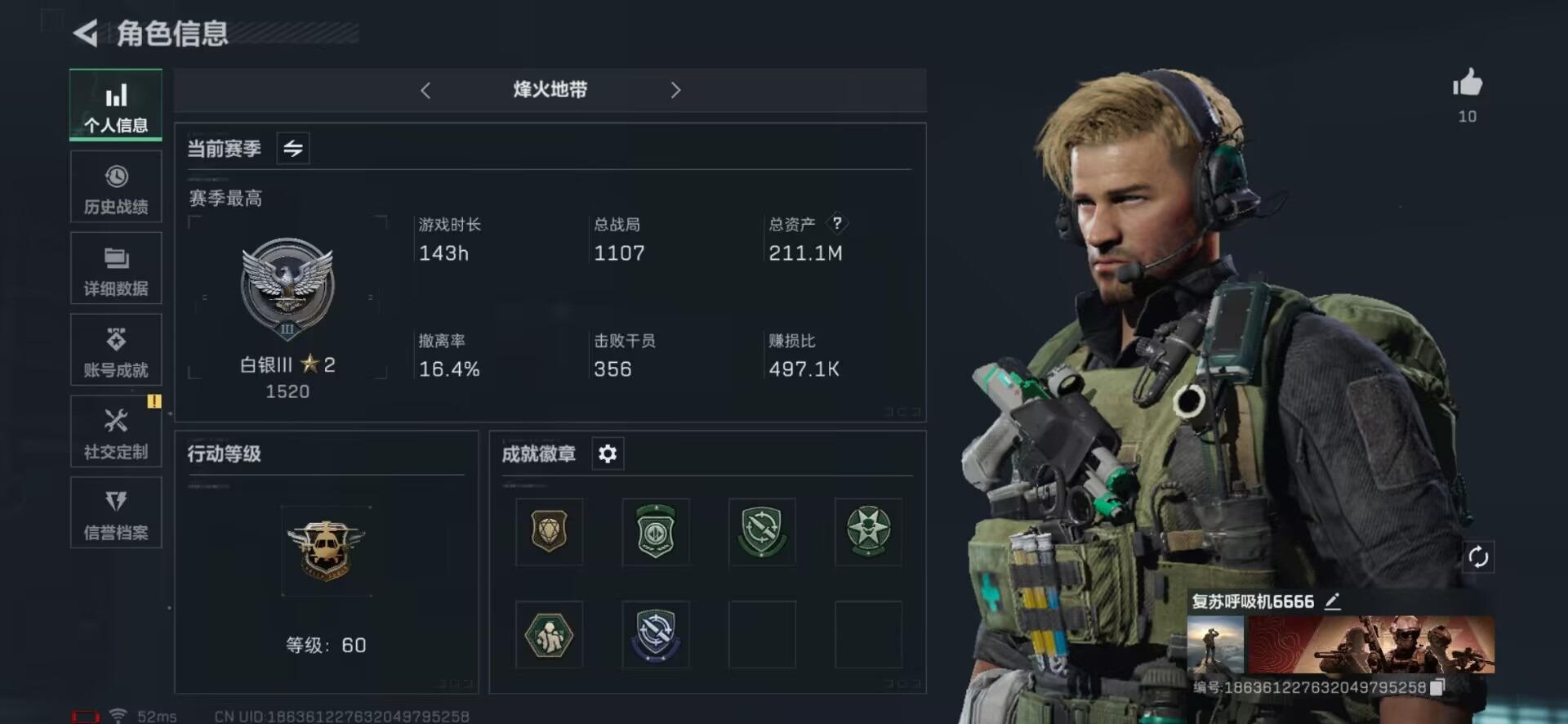
Task: Open the 信誉档案 sidebar item
Action: pyautogui.click(x=116, y=512)
